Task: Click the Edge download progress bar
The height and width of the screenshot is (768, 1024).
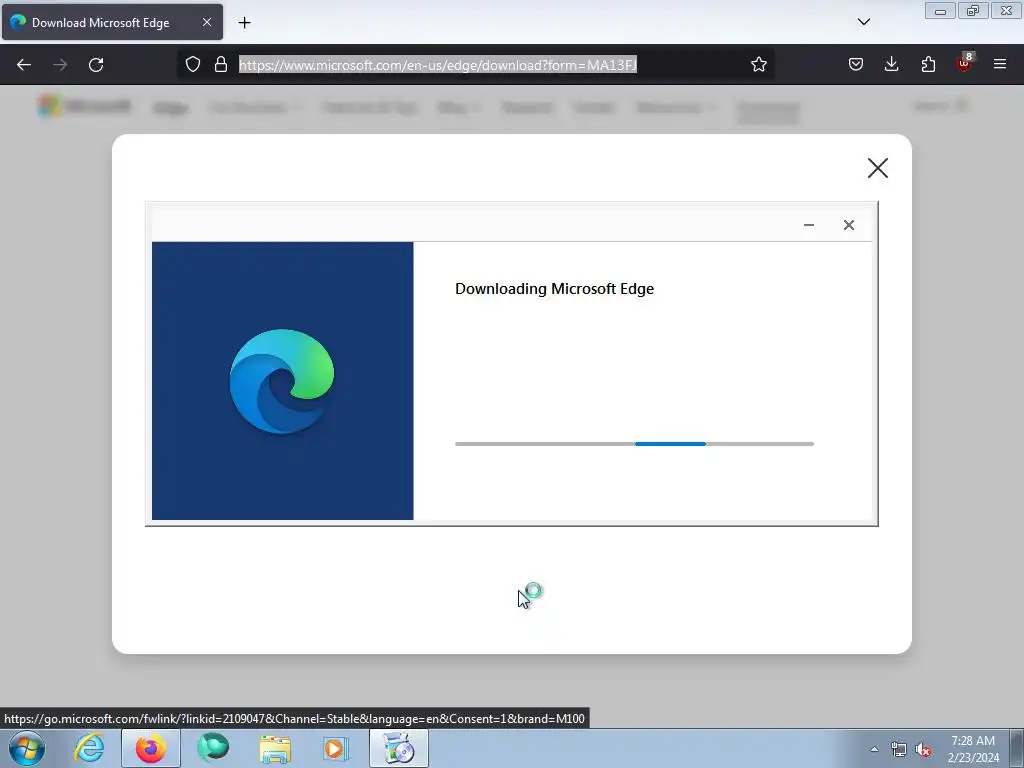Action: pos(634,444)
